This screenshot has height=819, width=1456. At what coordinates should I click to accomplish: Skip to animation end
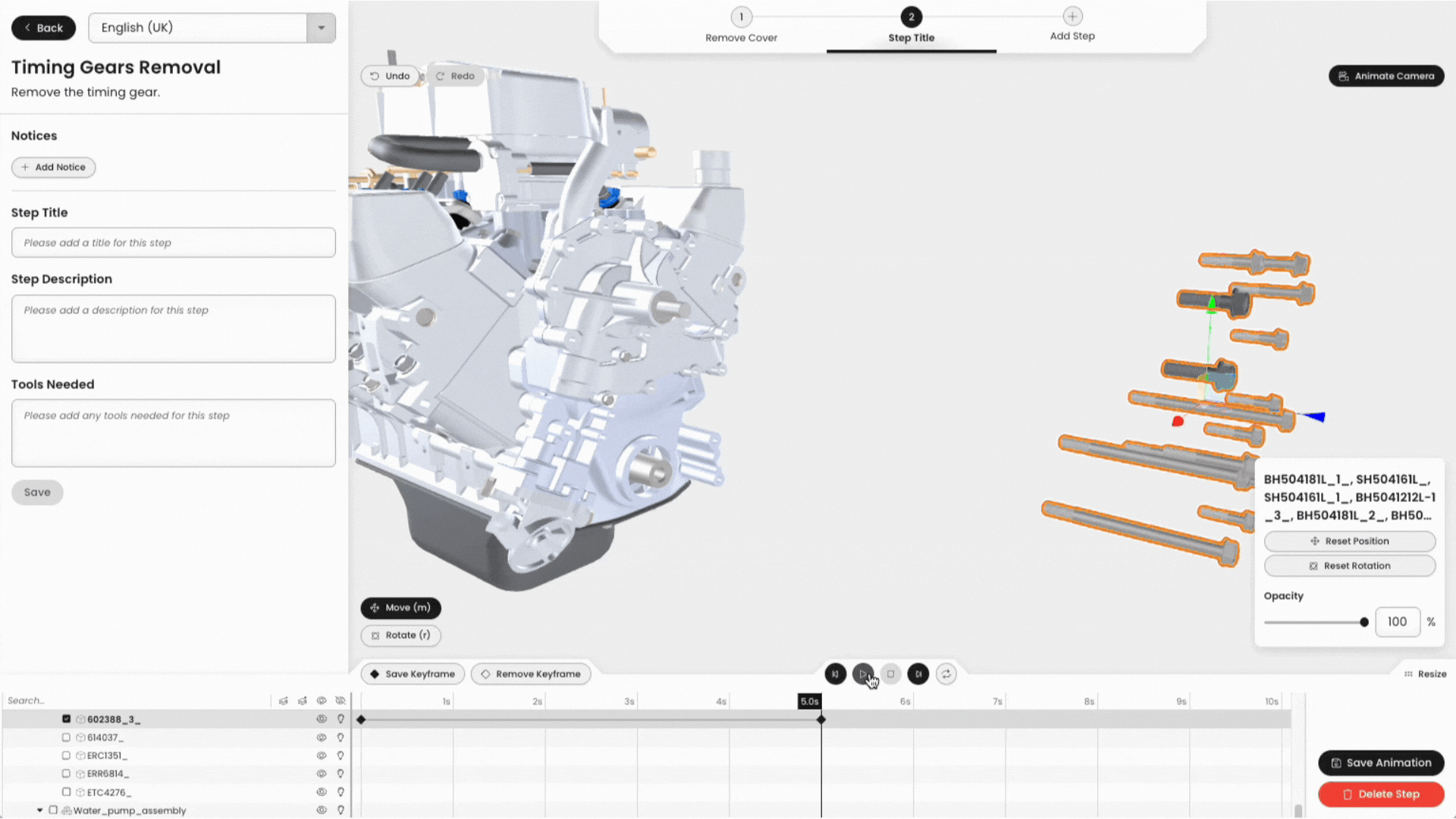point(918,673)
